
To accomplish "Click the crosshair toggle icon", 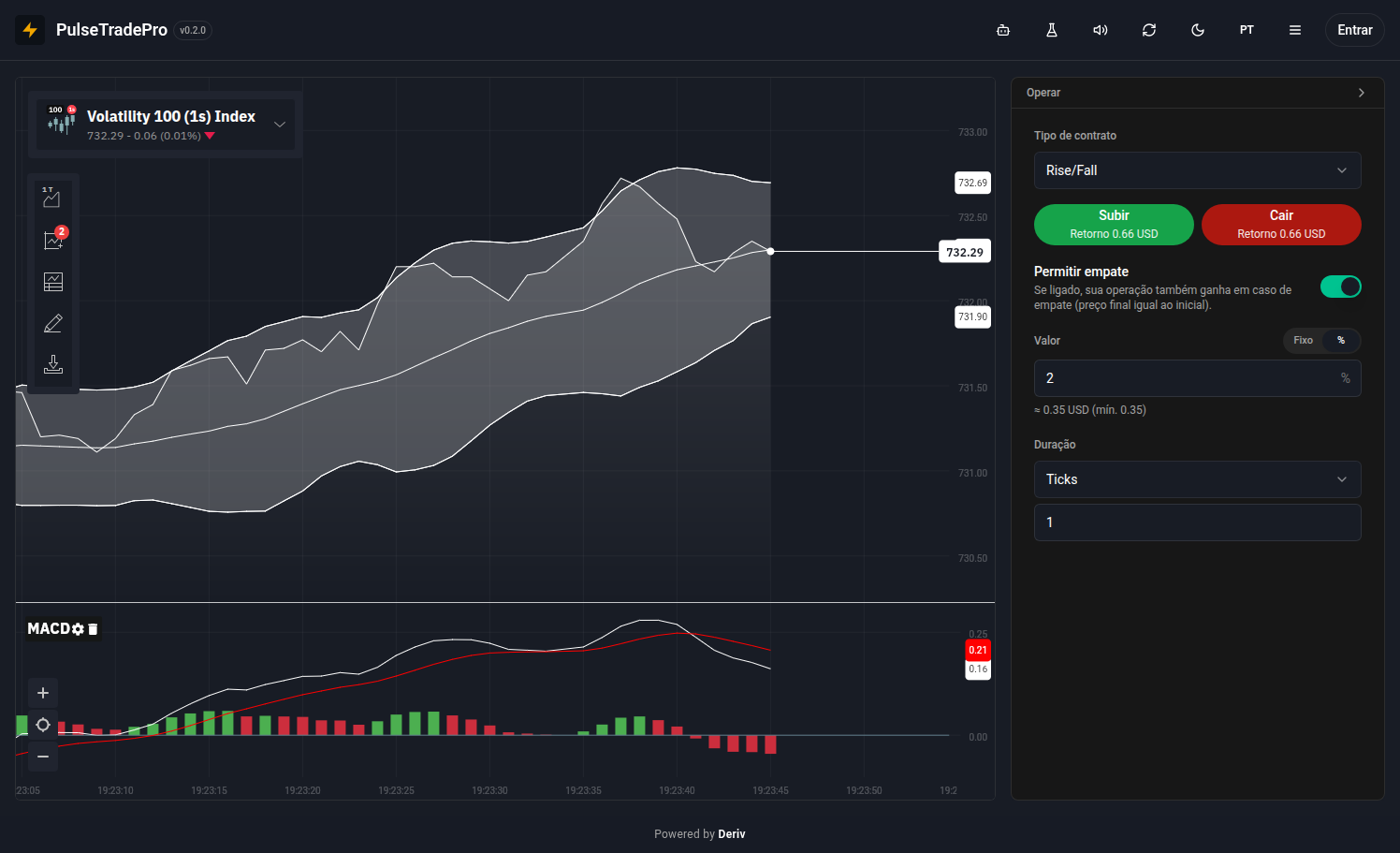I will coord(43,725).
